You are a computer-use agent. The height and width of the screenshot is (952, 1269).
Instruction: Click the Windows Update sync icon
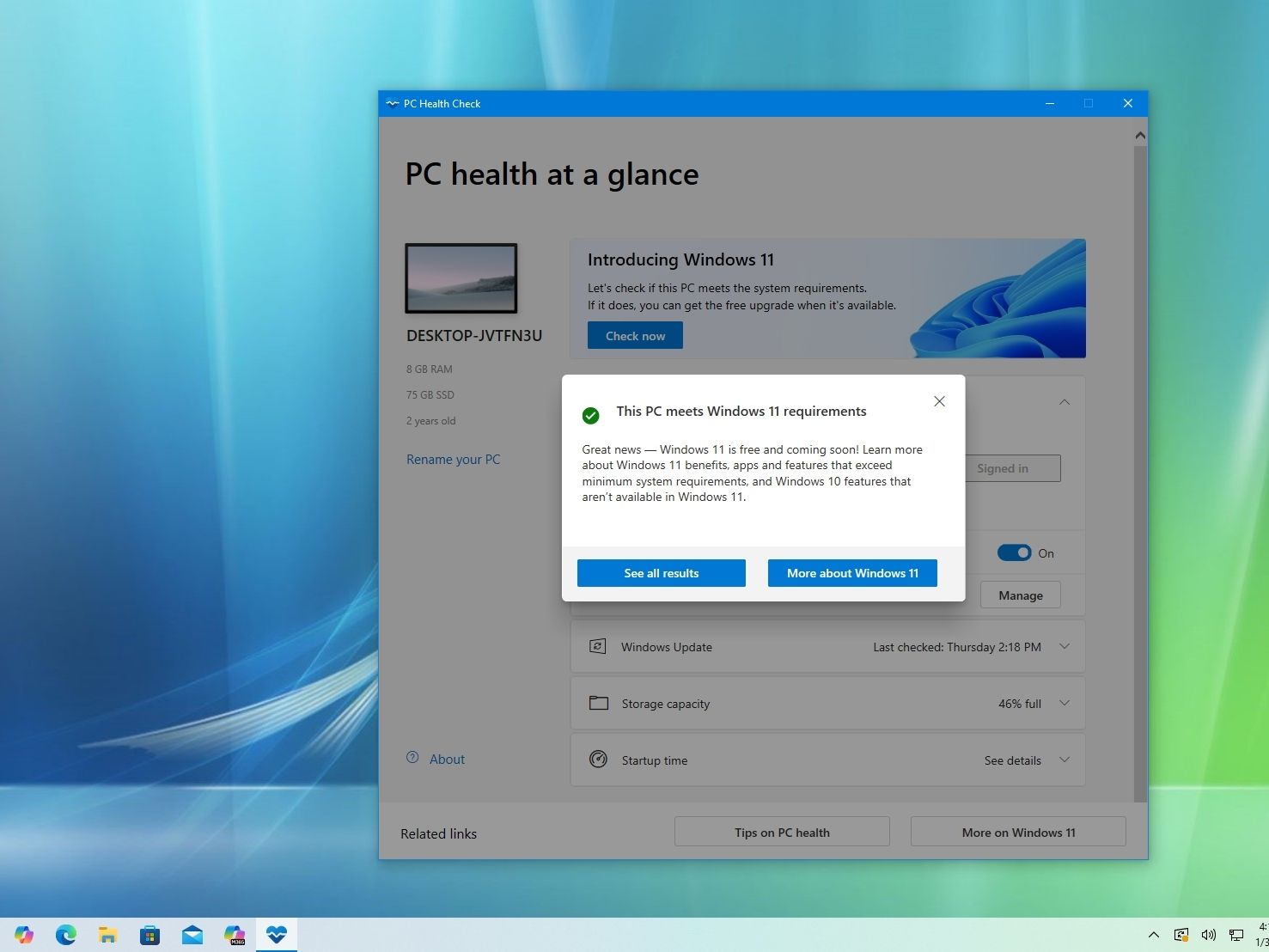point(598,646)
